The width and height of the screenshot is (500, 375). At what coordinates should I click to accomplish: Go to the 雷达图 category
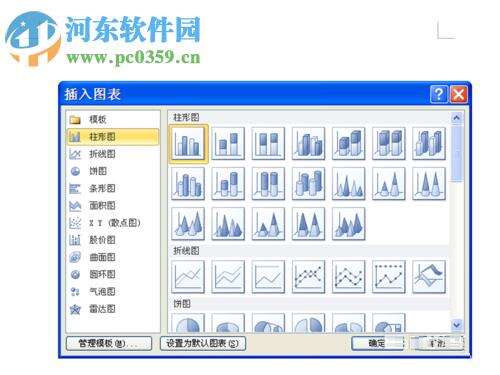(x=113, y=309)
